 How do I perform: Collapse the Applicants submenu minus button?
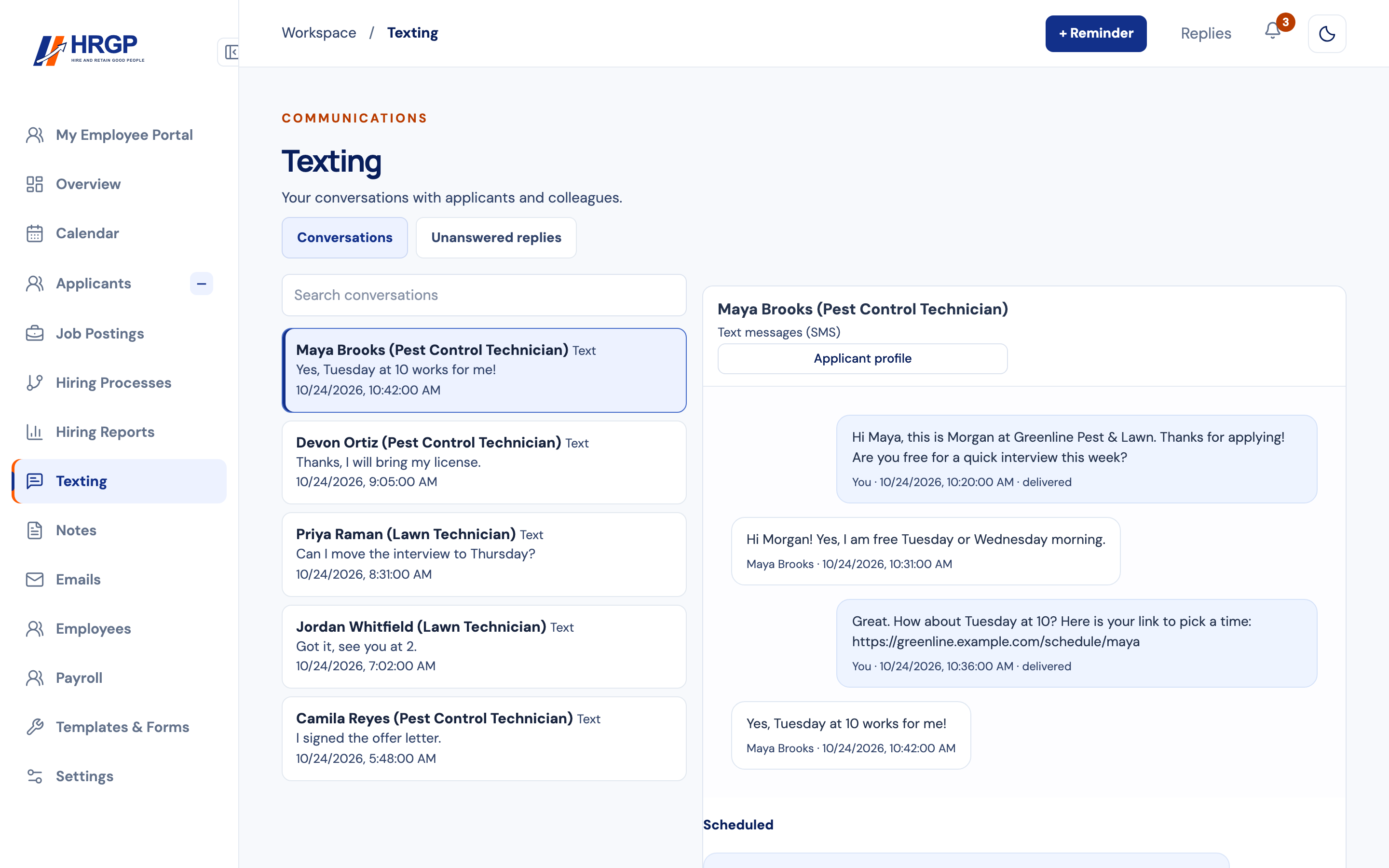[x=202, y=284]
